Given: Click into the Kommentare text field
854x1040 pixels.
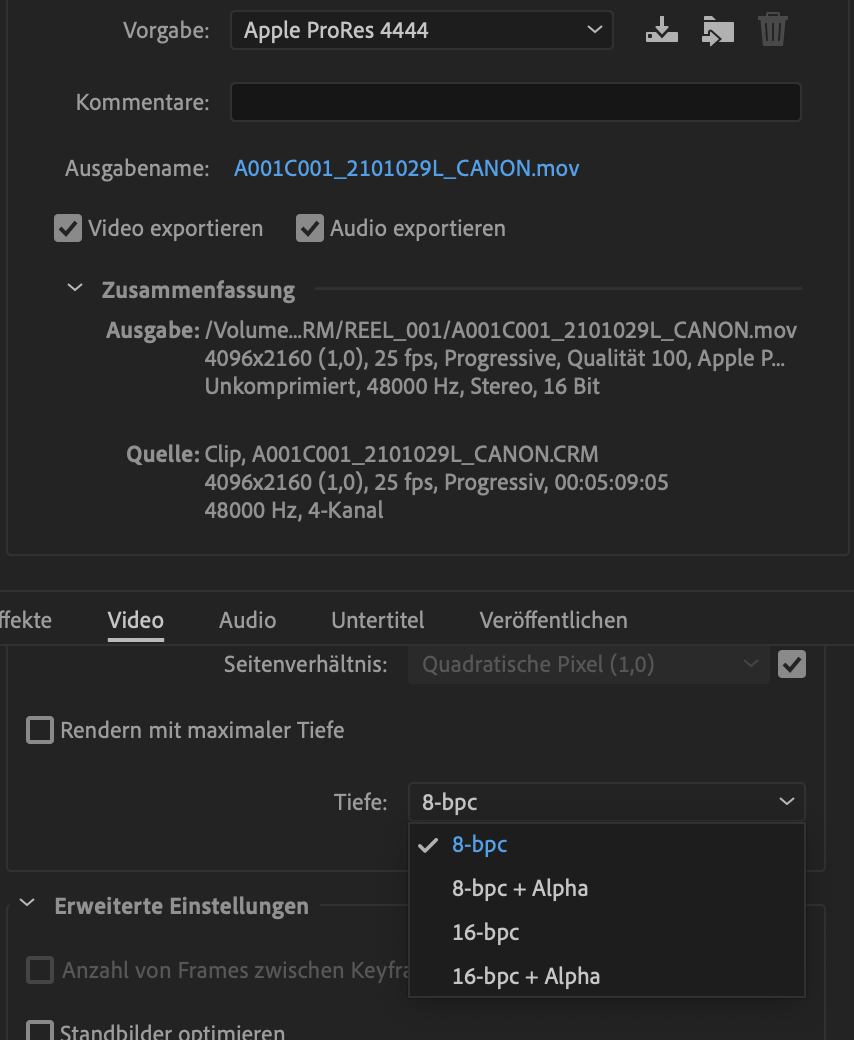Looking at the screenshot, I should click(516, 101).
